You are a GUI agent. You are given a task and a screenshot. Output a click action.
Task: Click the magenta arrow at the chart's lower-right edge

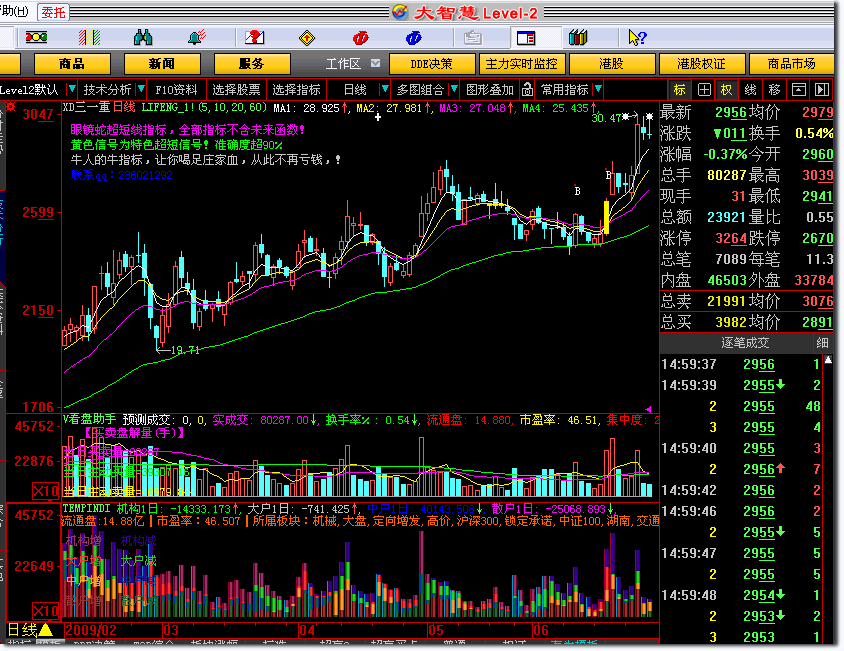click(648, 410)
